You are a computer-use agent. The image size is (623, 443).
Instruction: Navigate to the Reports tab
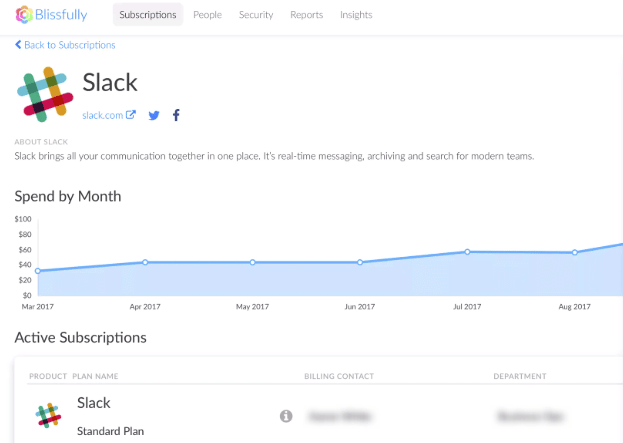[x=306, y=15]
